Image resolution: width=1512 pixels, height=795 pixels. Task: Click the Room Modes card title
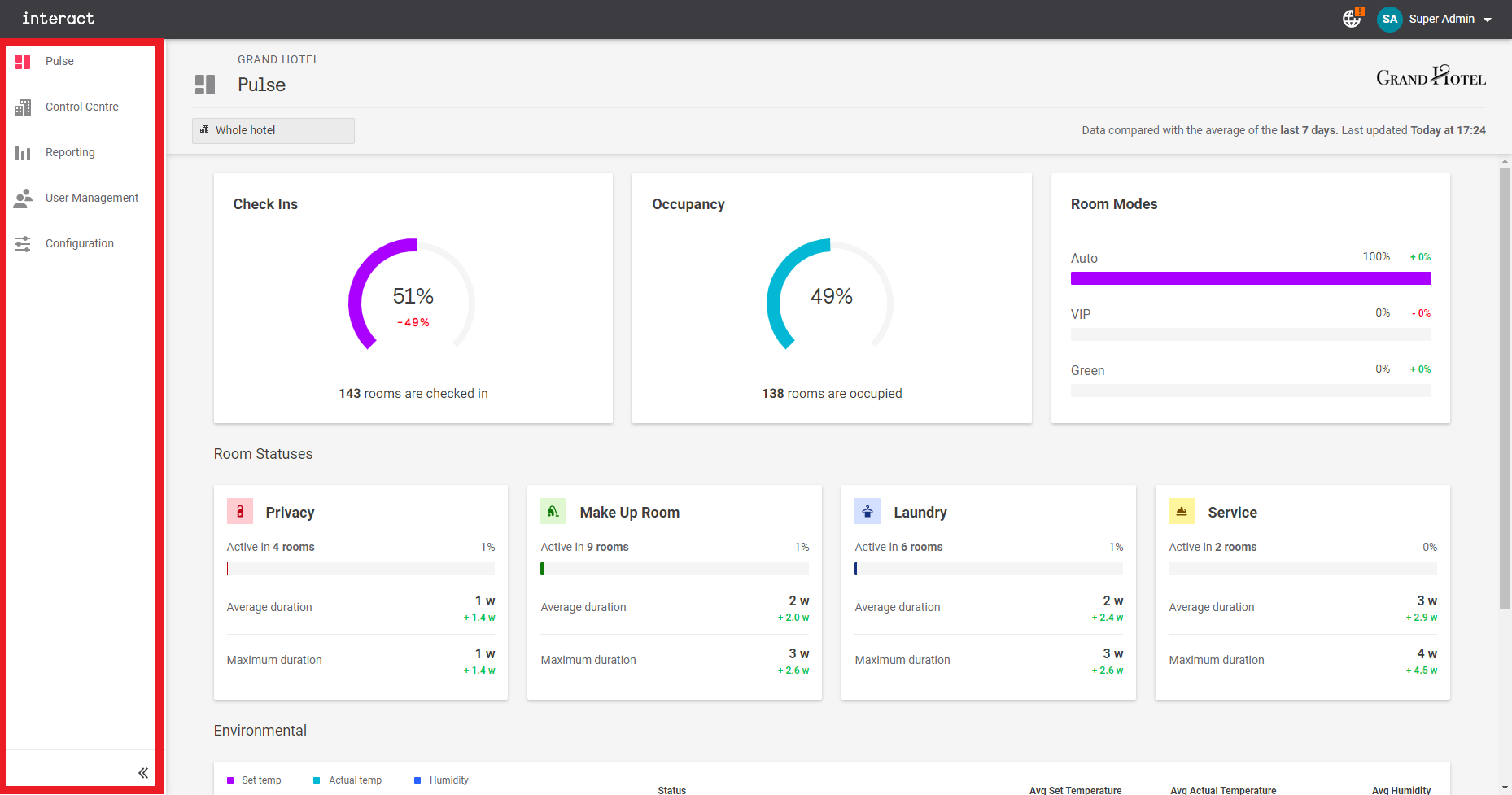tap(1114, 204)
